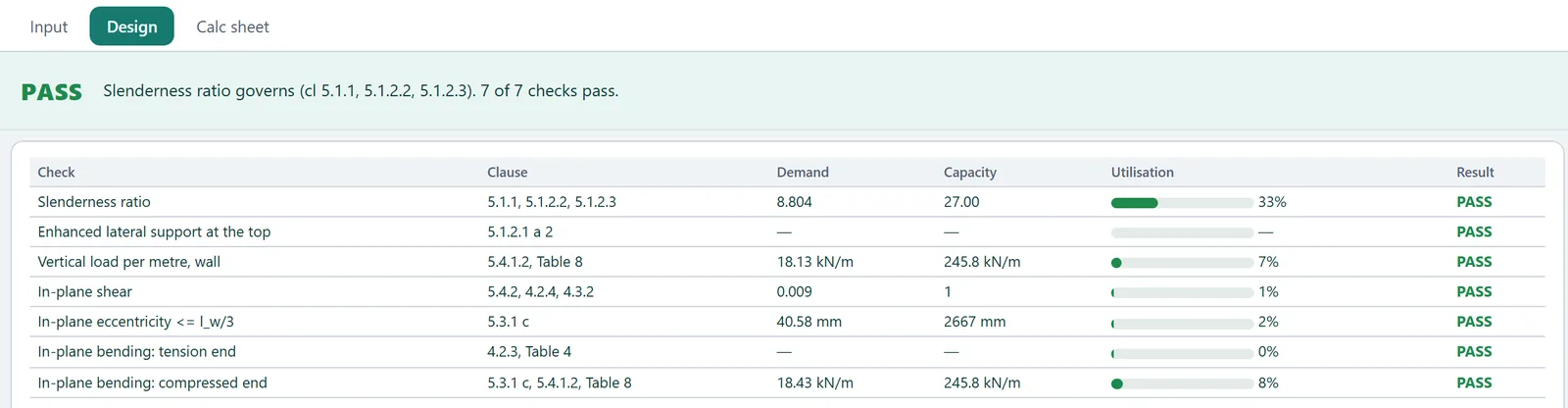Click the demand value 18.43 kN/m

pos(815,382)
